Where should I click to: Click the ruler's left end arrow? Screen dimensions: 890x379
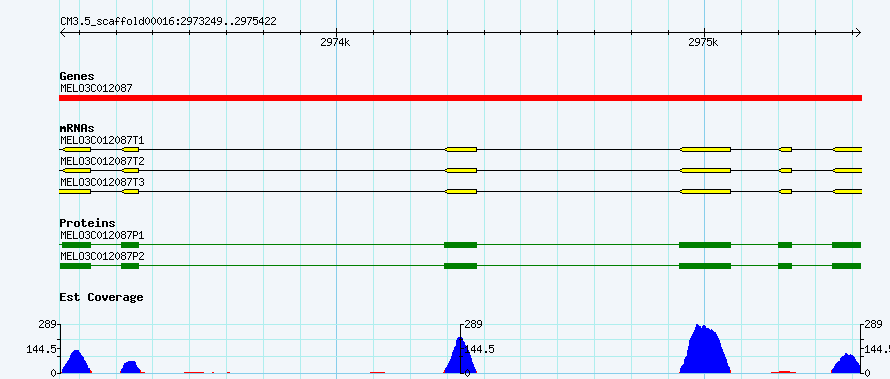[63, 32]
